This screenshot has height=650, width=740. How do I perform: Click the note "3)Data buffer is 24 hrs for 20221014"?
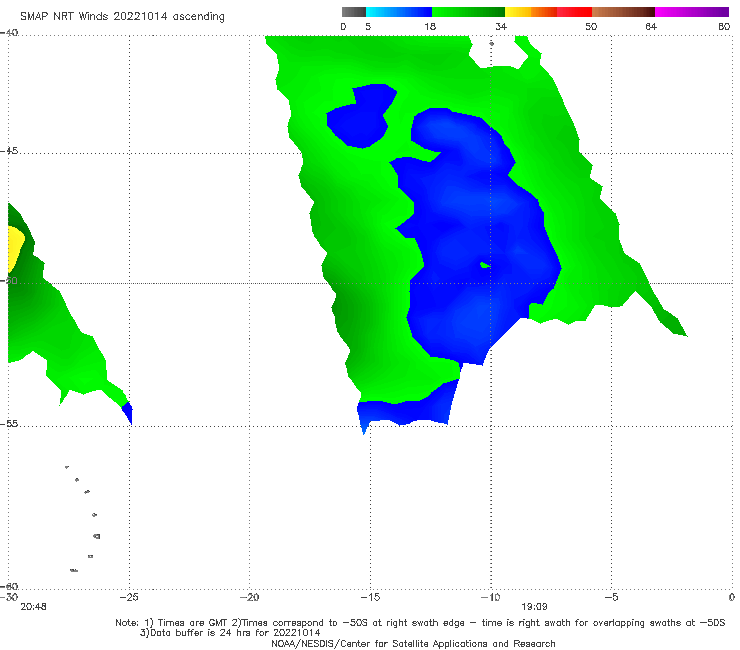pyautogui.click(x=230, y=633)
